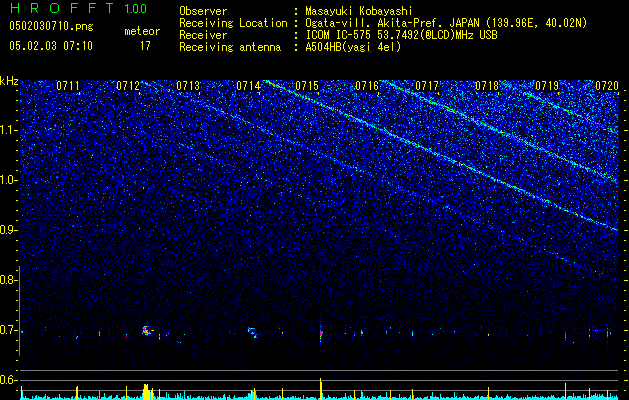Screen dimensions: 629x400
Task: Click the kHz axis unit label
Action: 9,81
